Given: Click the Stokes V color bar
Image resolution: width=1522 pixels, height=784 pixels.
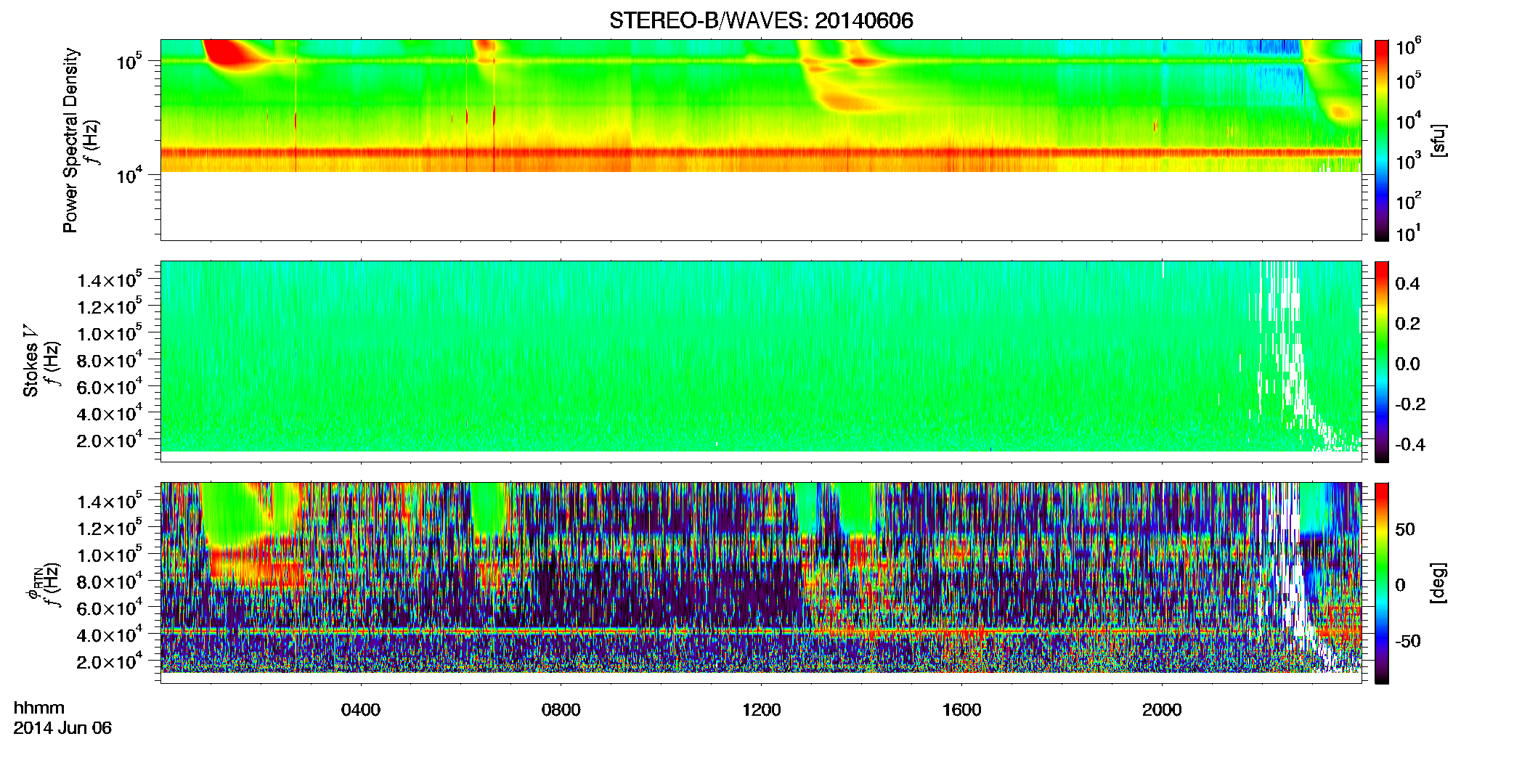Looking at the screenshot, I should 1382,362.
